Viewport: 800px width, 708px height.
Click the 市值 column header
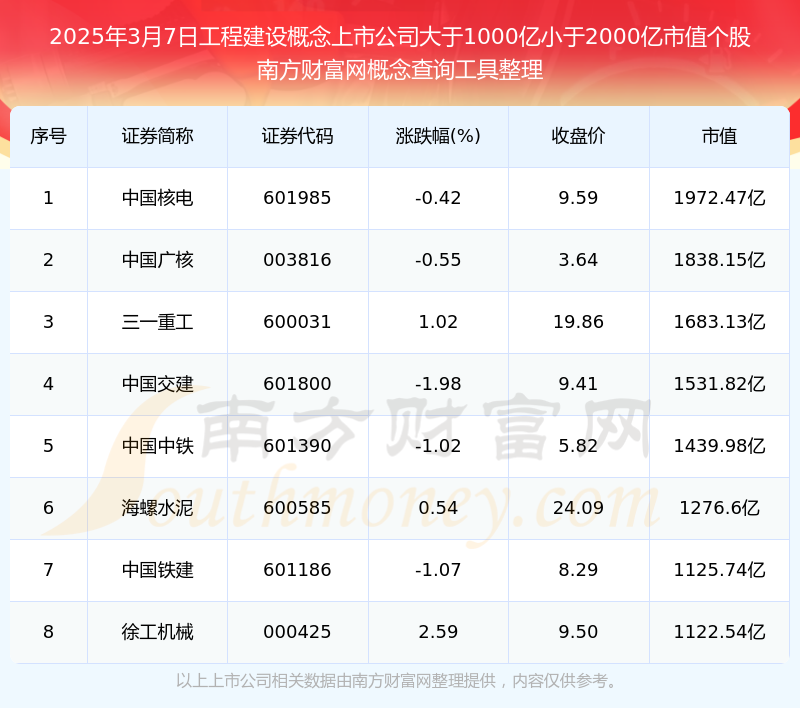719,136
